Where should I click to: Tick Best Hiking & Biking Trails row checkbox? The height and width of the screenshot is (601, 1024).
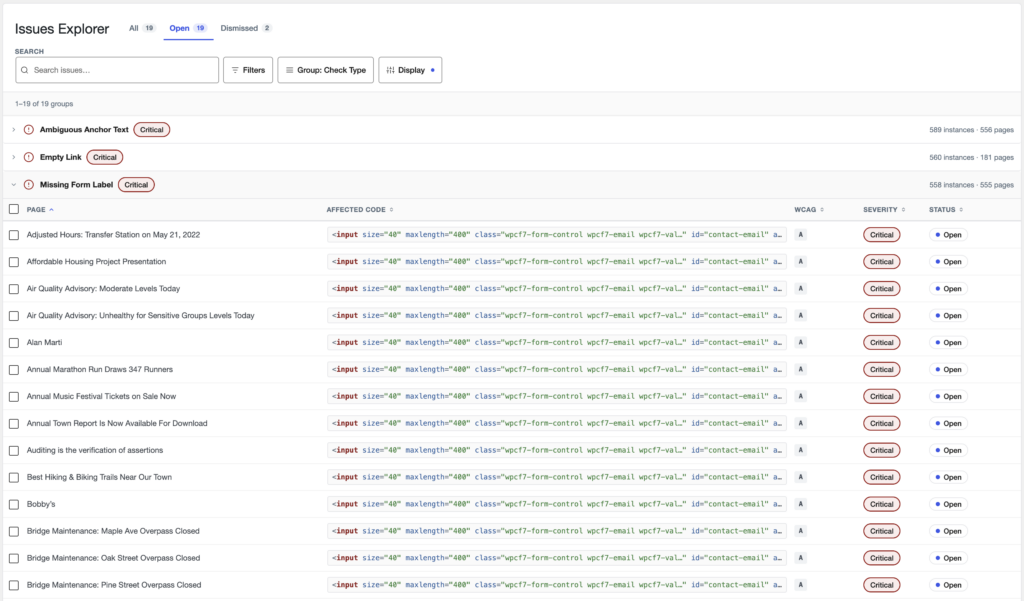(x=14, y=478)
